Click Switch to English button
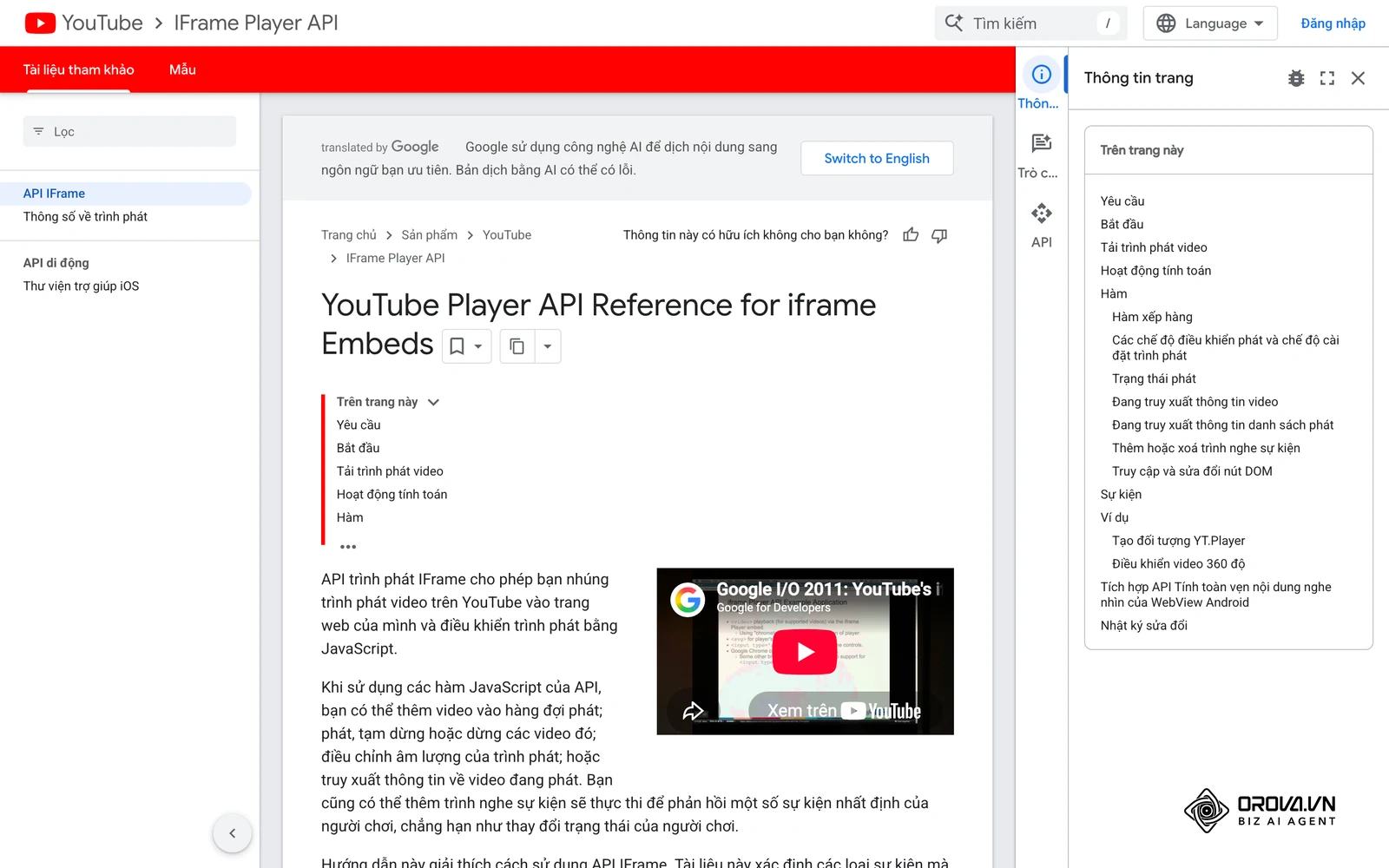This screenshot has width=1389, height=868. (877, 158)
